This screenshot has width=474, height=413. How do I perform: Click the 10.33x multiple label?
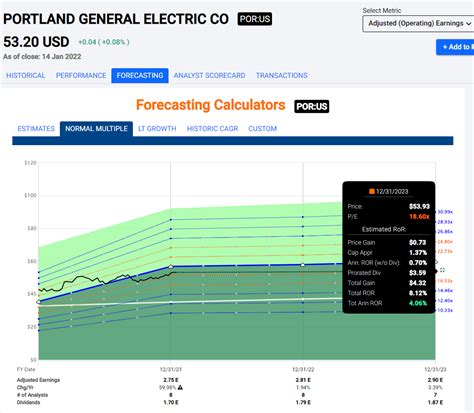click(x=445, y=310)
